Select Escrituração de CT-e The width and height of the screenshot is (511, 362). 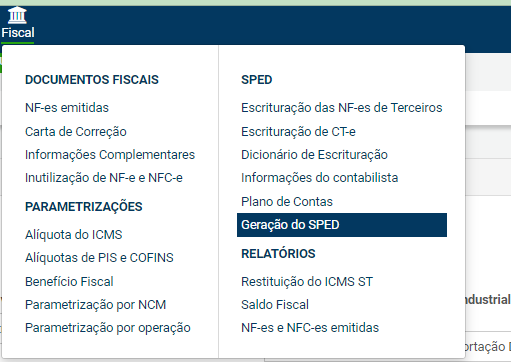[298, 132]
